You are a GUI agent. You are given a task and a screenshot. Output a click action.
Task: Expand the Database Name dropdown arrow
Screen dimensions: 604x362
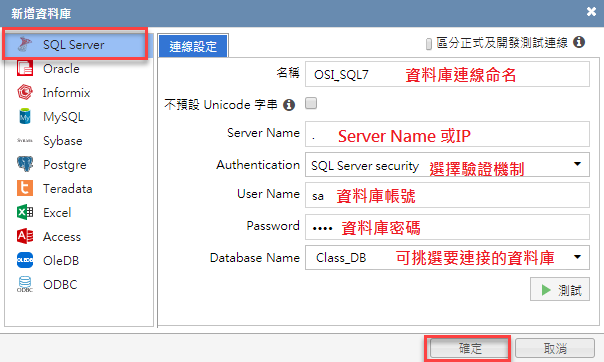tap(577, 257)
